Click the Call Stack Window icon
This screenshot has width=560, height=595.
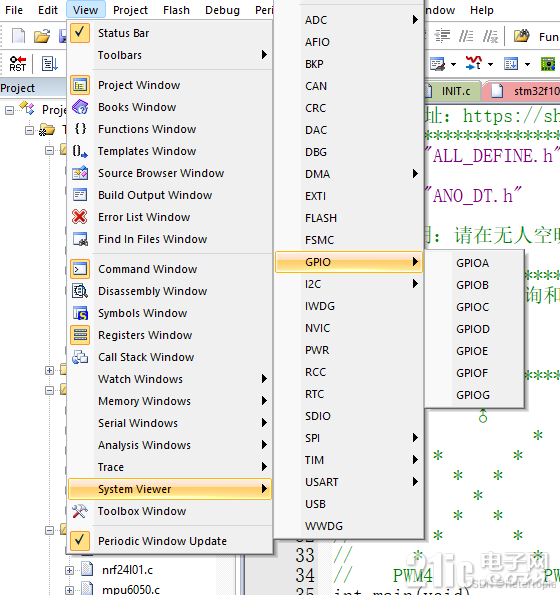point(80,357)
